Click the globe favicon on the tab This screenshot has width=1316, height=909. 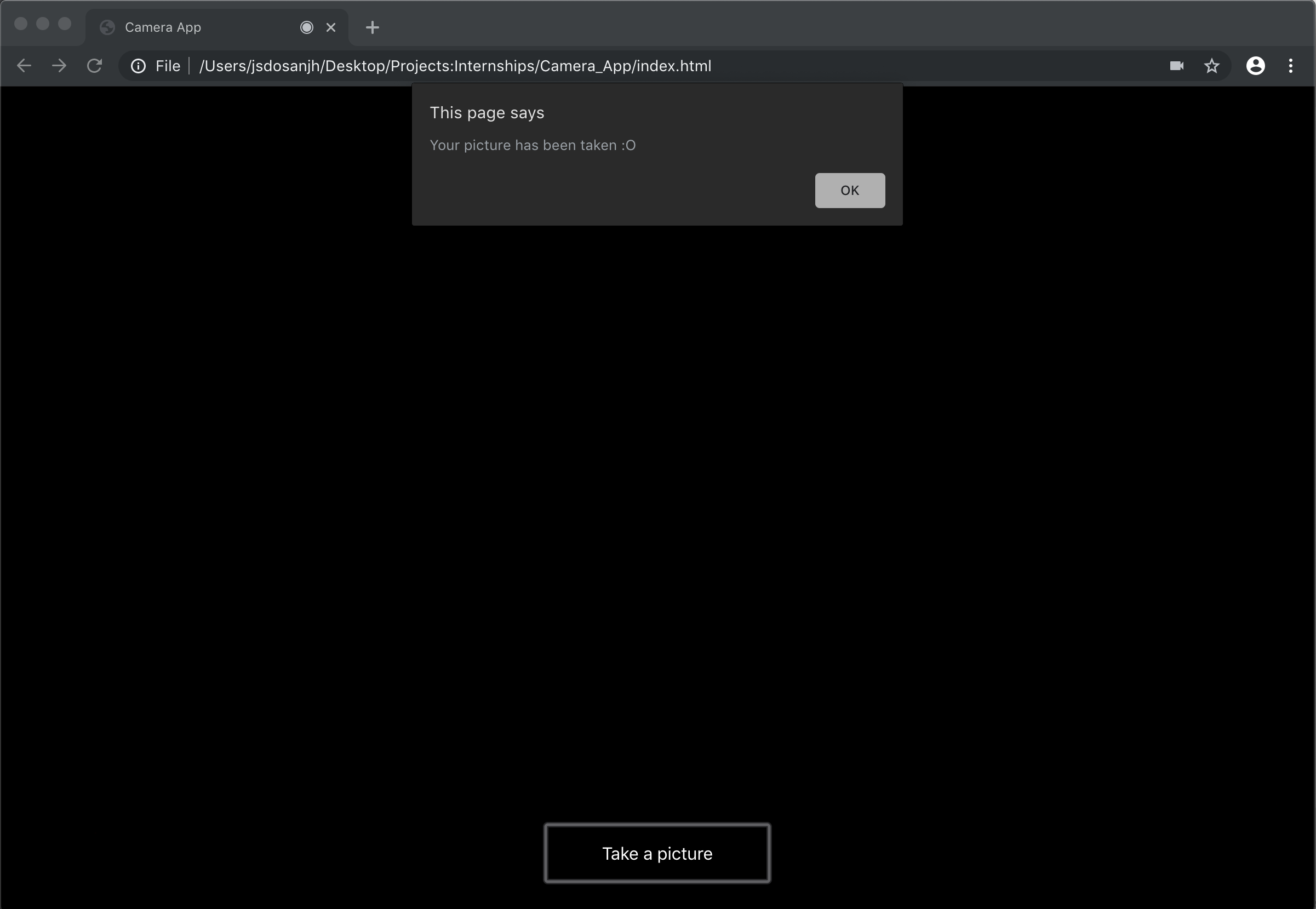click(x=107, y=27)
